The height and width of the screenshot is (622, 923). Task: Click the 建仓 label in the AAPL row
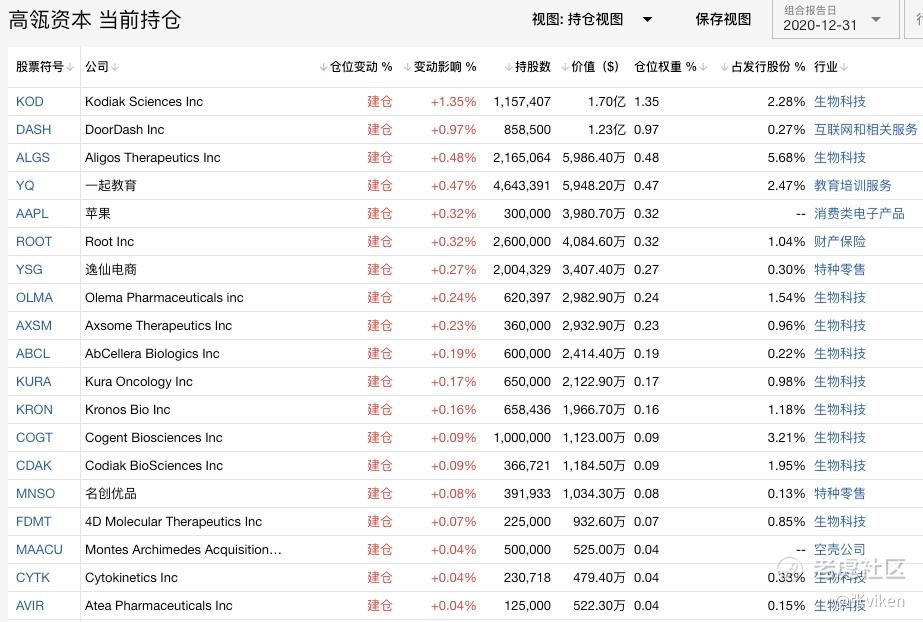pos(380,214)
